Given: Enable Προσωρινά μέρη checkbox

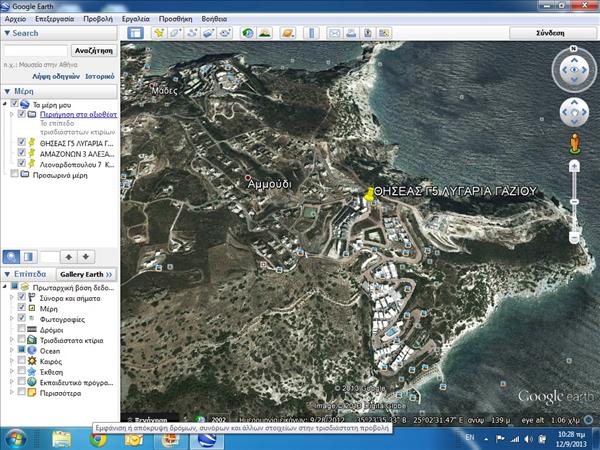Looking at the screenshot, I should pos(15,174).
